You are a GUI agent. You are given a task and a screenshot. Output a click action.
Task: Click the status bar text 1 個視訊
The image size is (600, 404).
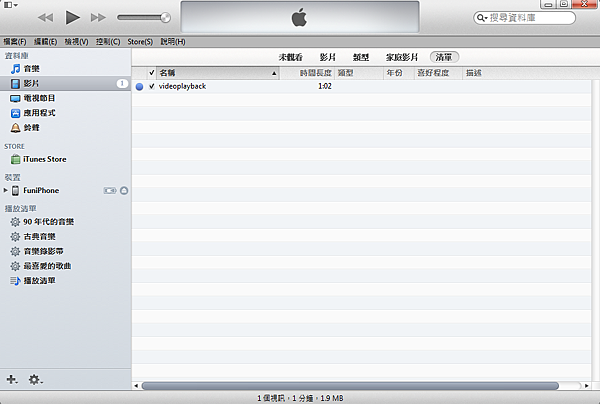pyautogui.click(x=271, y=398)
